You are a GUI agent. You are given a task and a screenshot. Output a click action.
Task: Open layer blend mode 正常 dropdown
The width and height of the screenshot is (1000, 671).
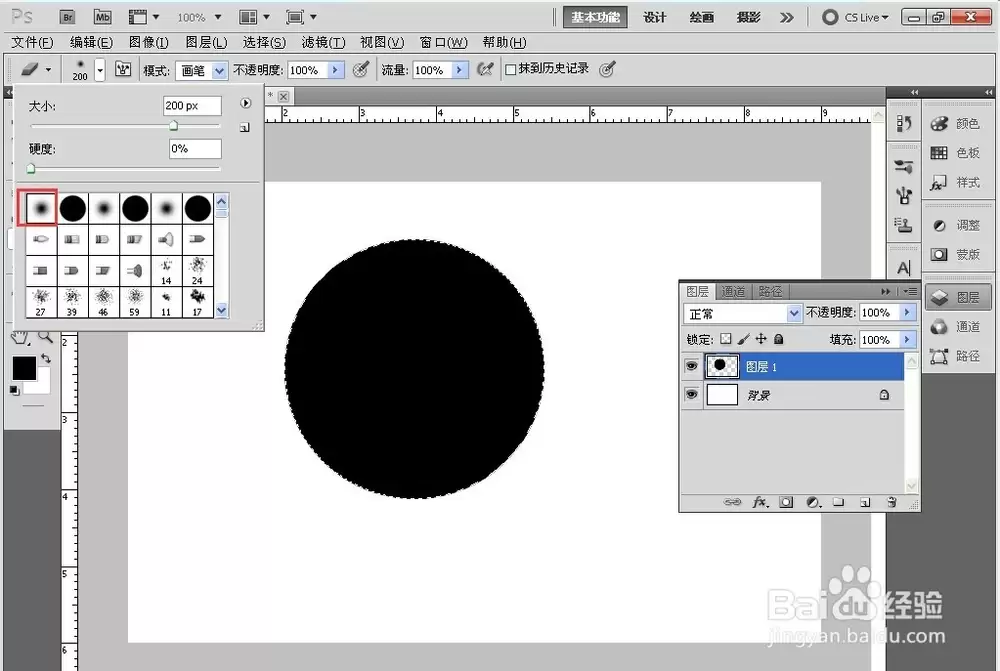click(x=742, y=314)
